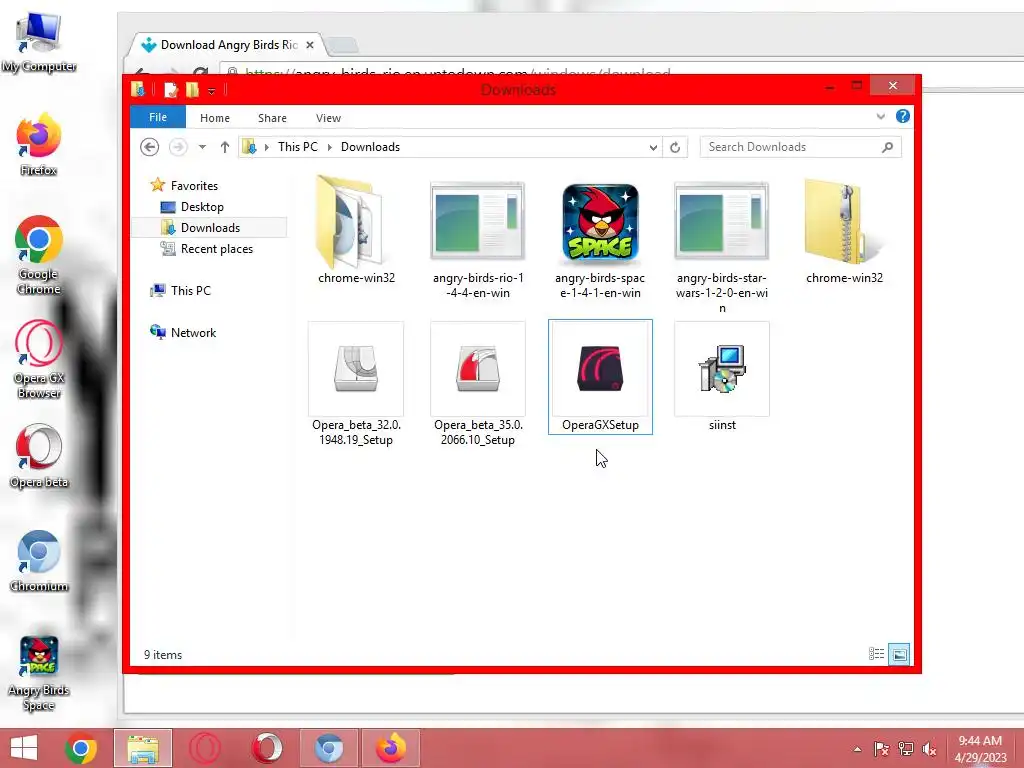This screenshot has height=768, width=1024.
Task: Select Opera_beta_35.0.2066.10_Setup file
Action: [x=477, y=384]
